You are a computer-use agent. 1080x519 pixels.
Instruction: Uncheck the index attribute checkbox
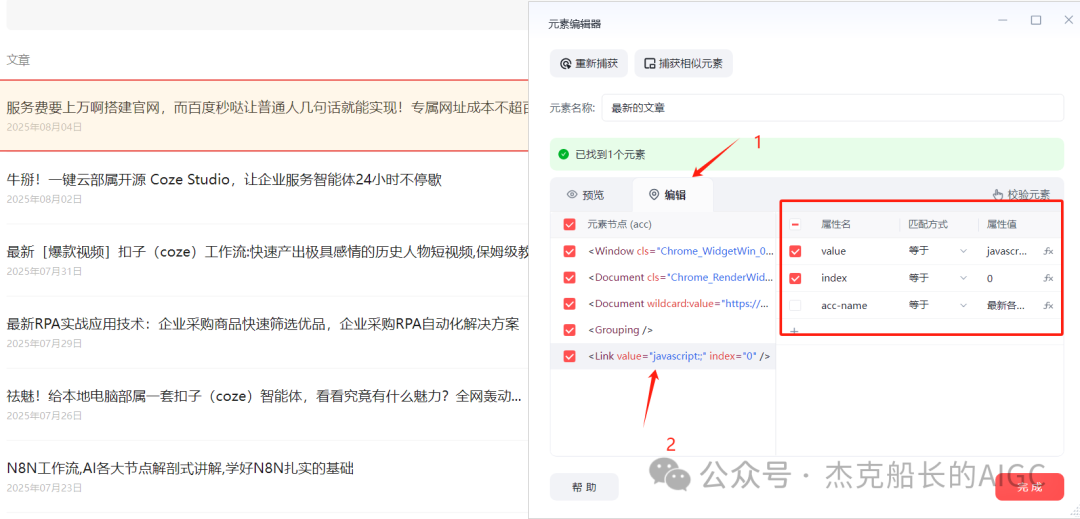click(x=795, y=278)
